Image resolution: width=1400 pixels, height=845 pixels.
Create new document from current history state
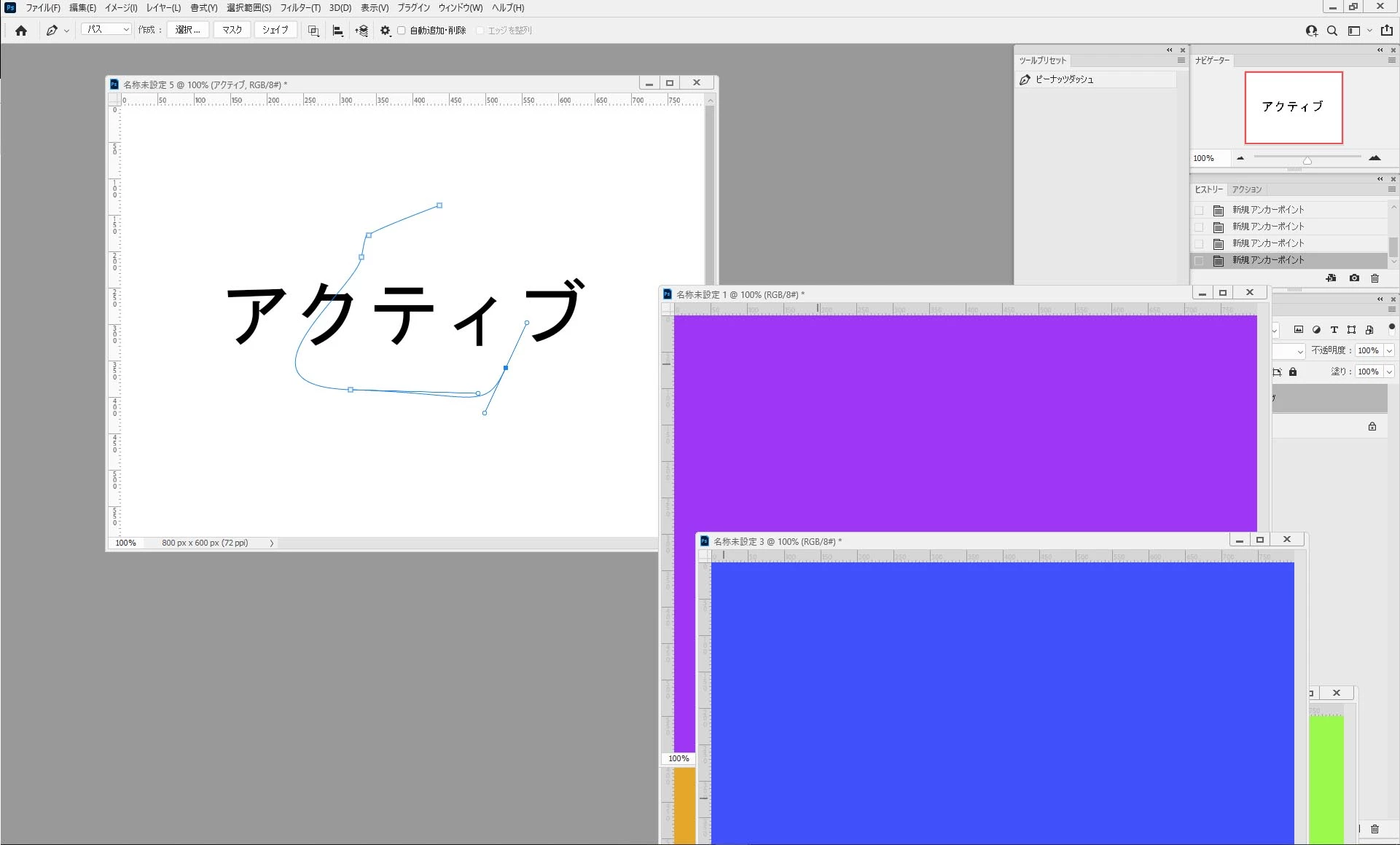point(1331,278)
